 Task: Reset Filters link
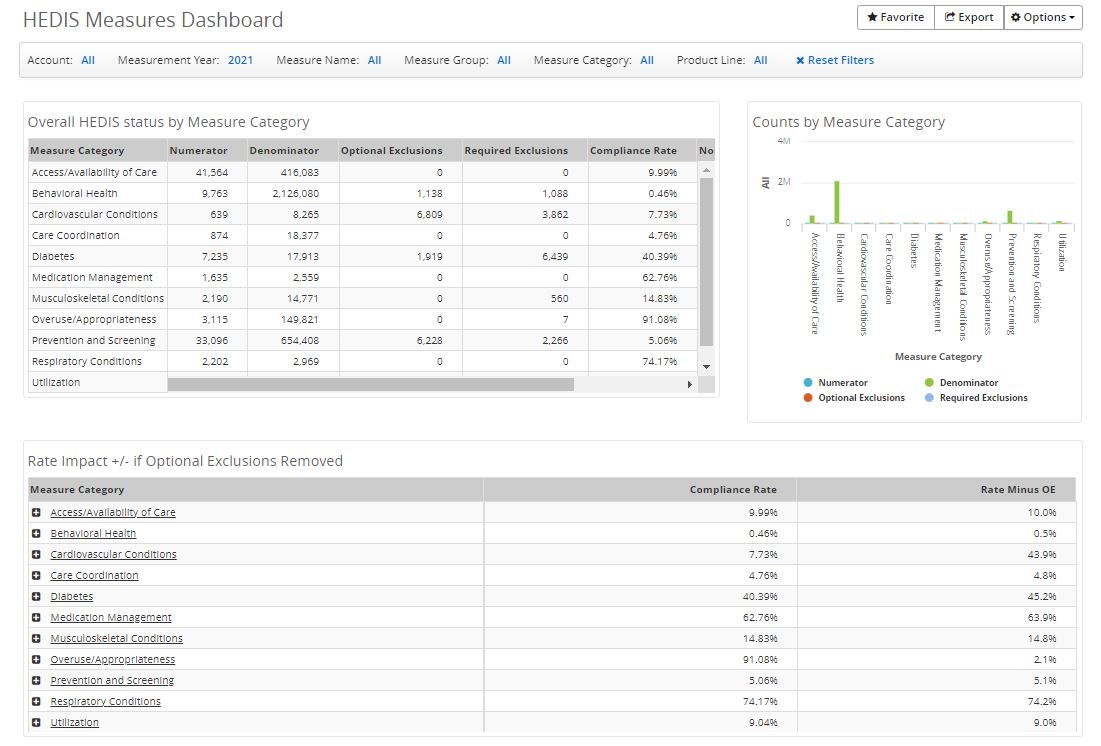[834, 60]
